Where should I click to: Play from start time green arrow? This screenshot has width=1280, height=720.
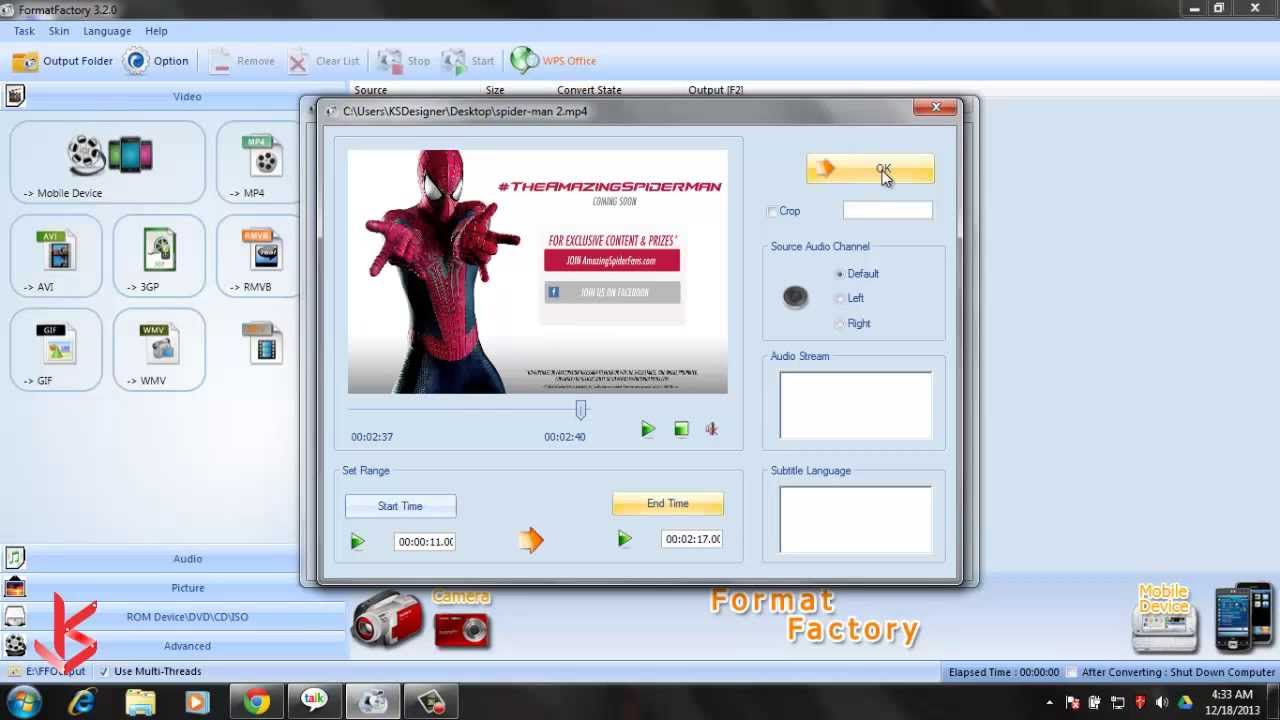click(x=358, y=541)
